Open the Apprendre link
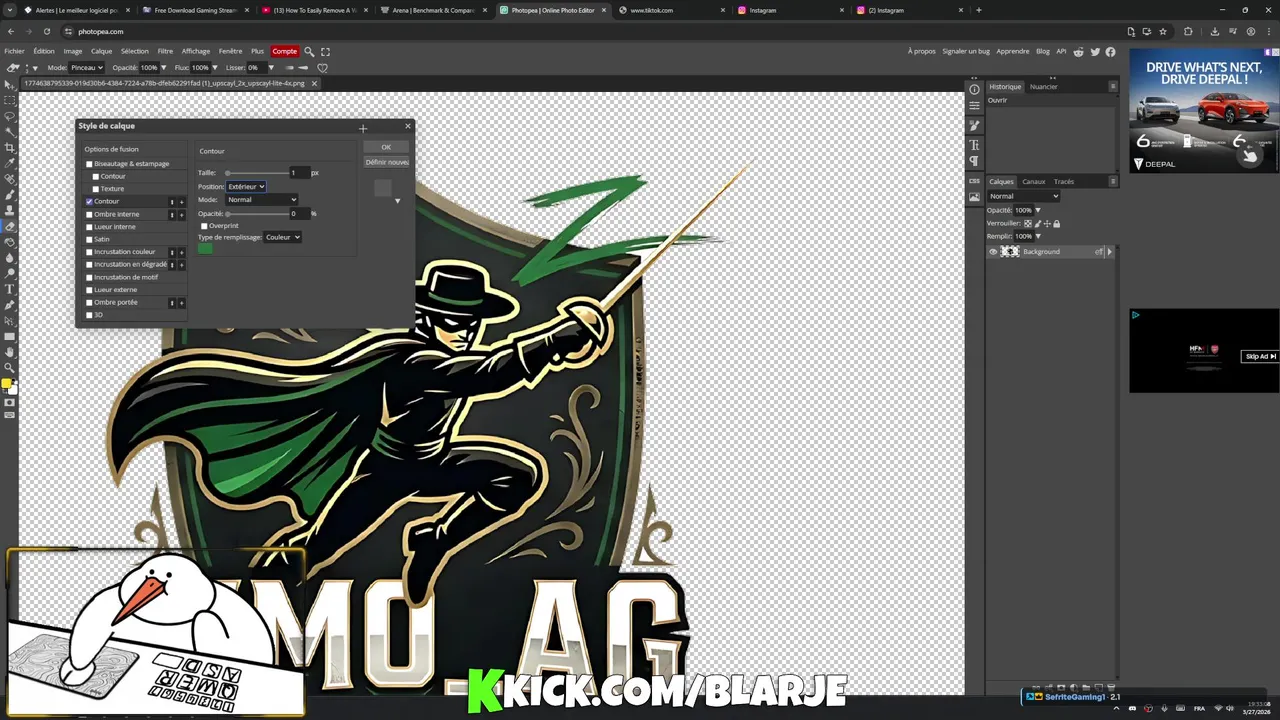The width and height of the screenshot is (1280, 720). point(1013,51)
